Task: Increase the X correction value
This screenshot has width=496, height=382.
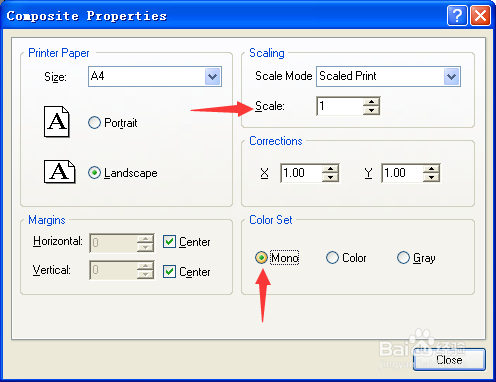Action: [330, 169]
